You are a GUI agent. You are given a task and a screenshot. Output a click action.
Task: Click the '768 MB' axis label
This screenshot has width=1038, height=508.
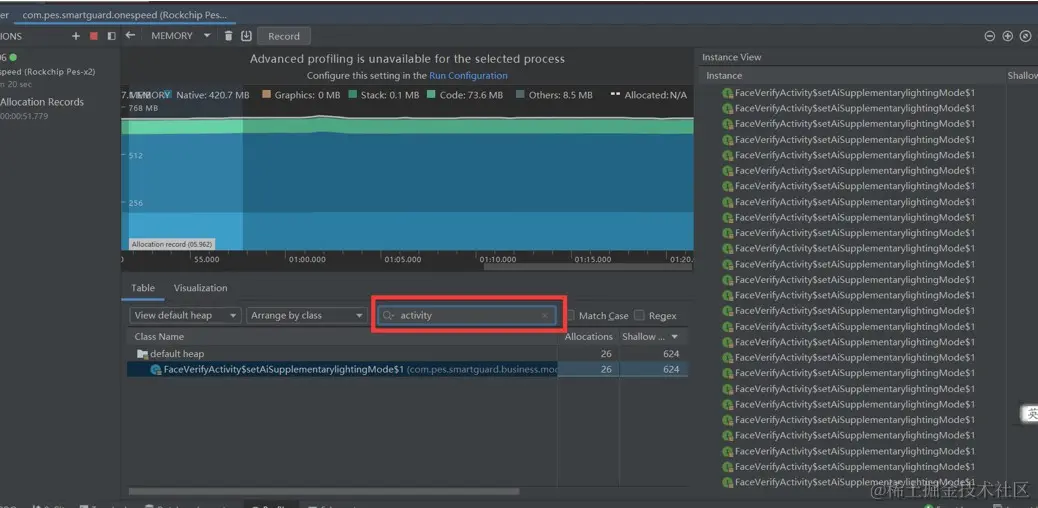[143, 108]
